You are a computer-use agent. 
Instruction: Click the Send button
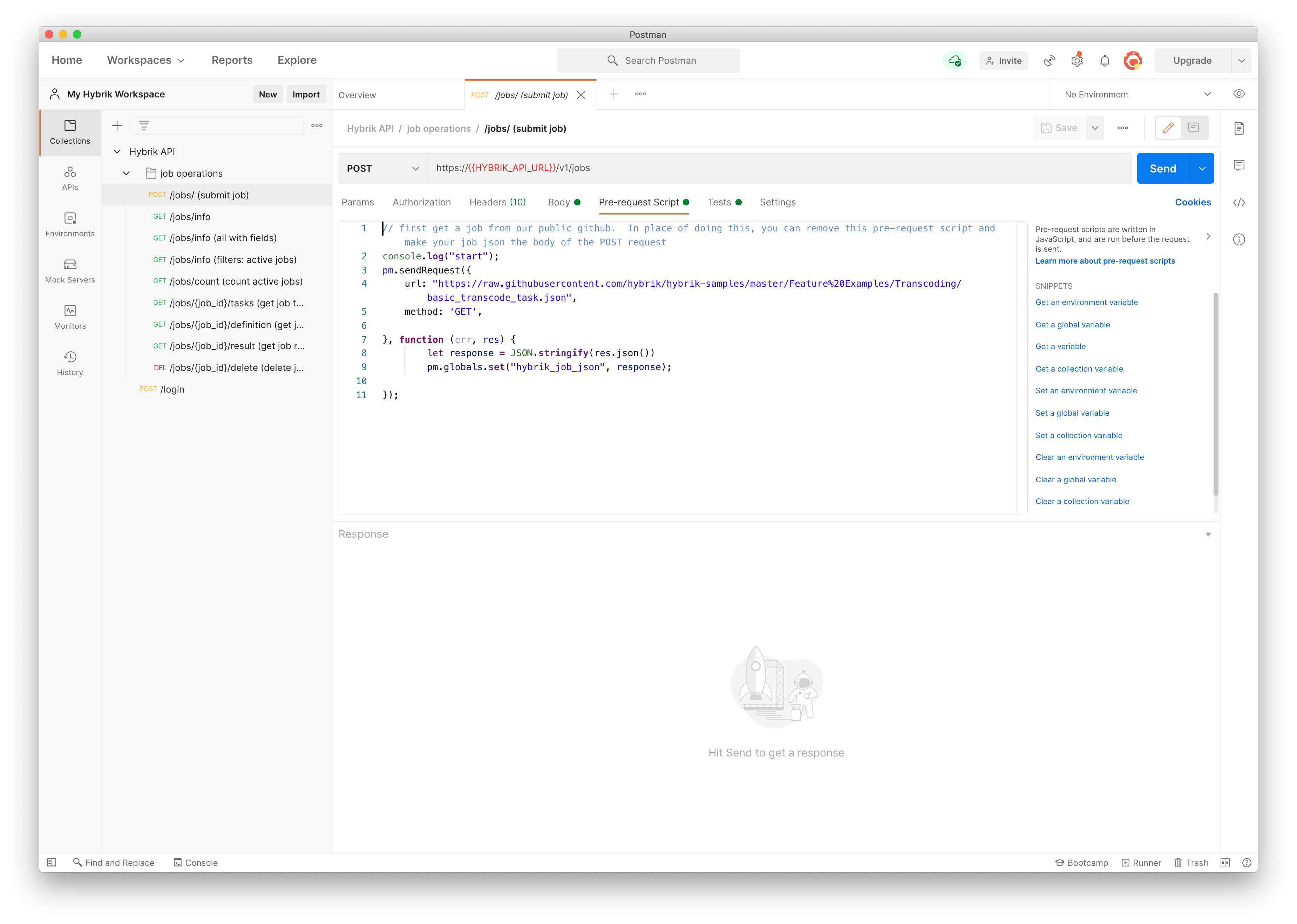pos(1163,168)
